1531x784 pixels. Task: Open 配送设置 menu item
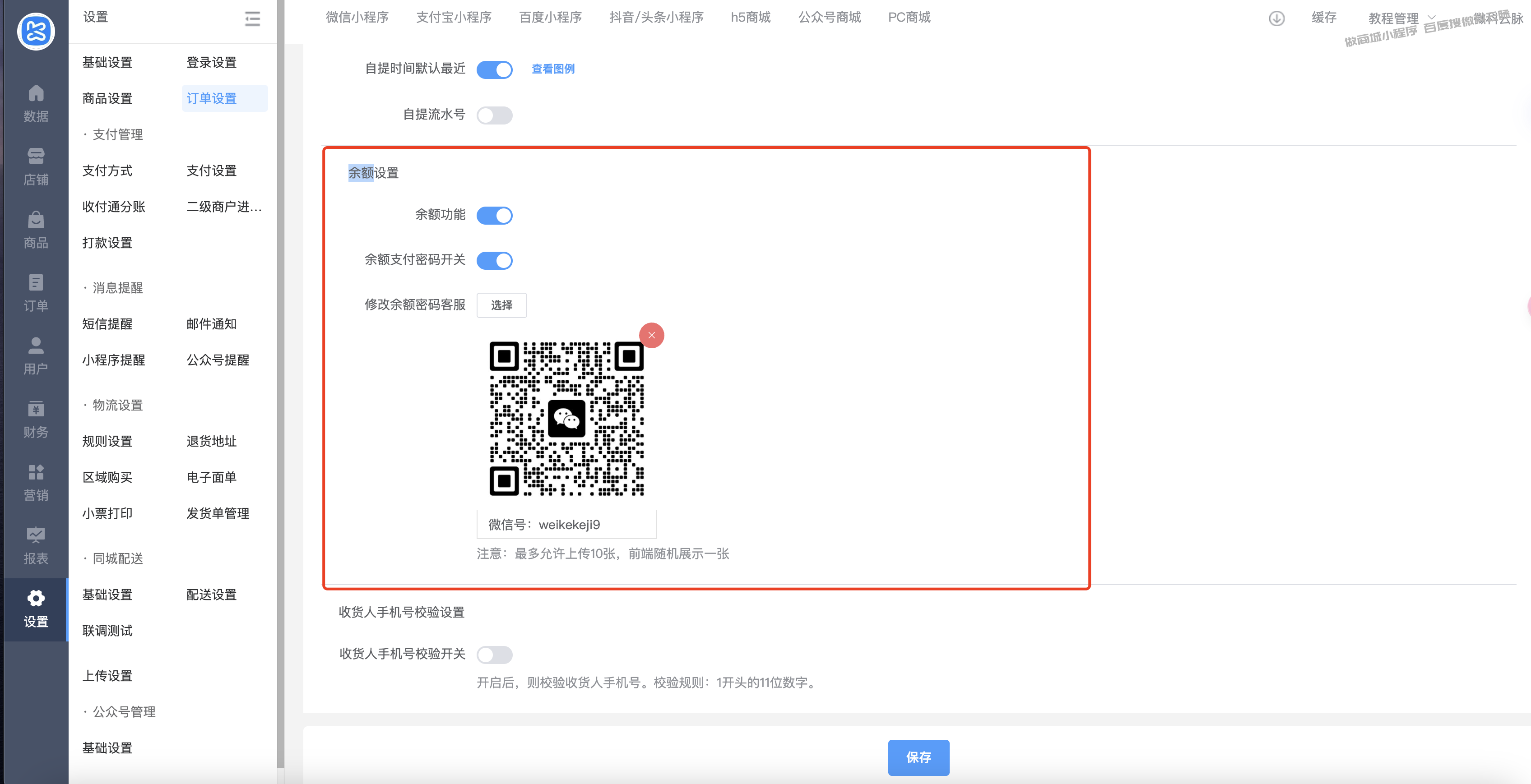(x=212, y=595)
